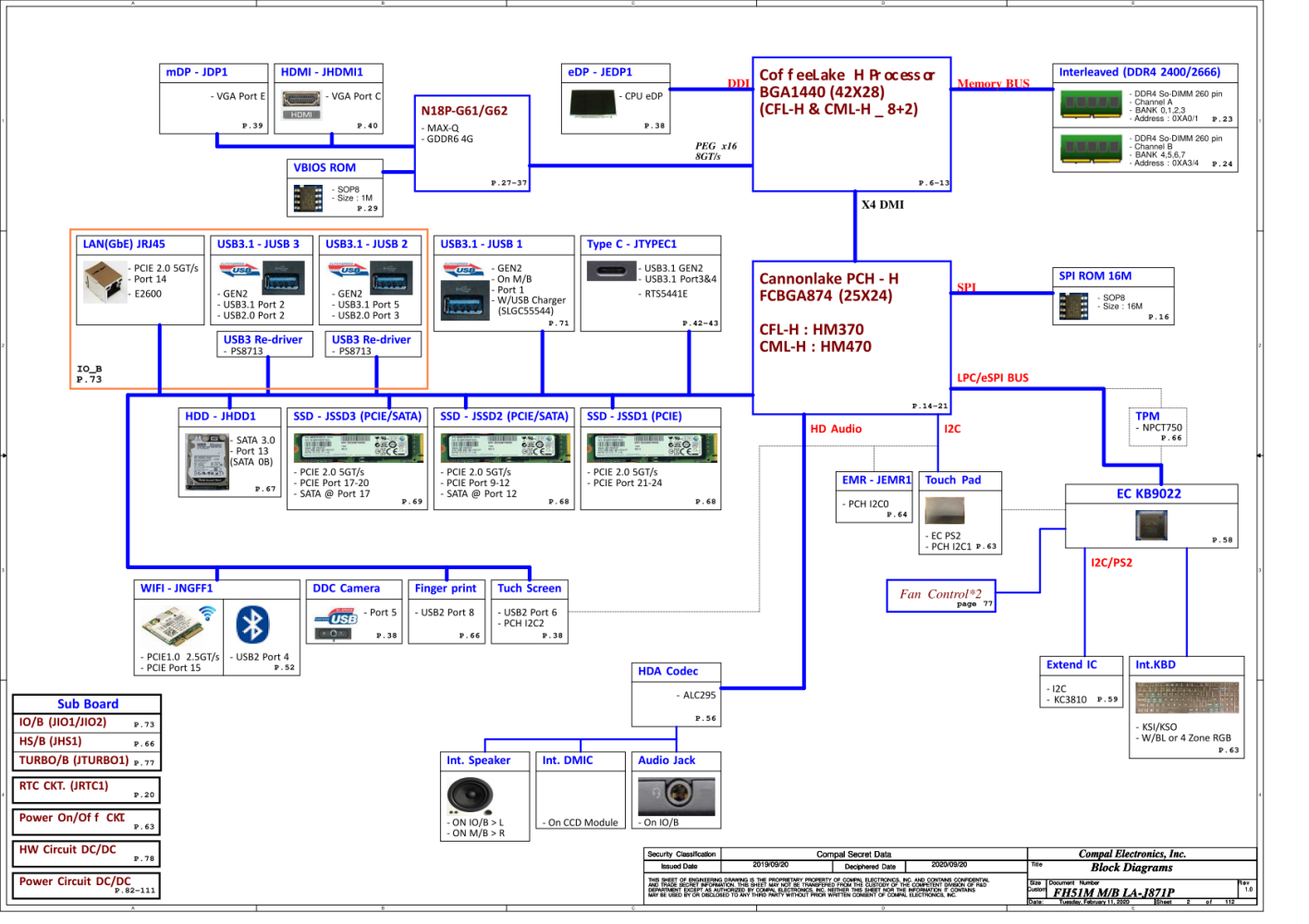Click the "HS/B (JHS1)" row
The height and width of the screenshot is (924, 1309).
(87, 742)
